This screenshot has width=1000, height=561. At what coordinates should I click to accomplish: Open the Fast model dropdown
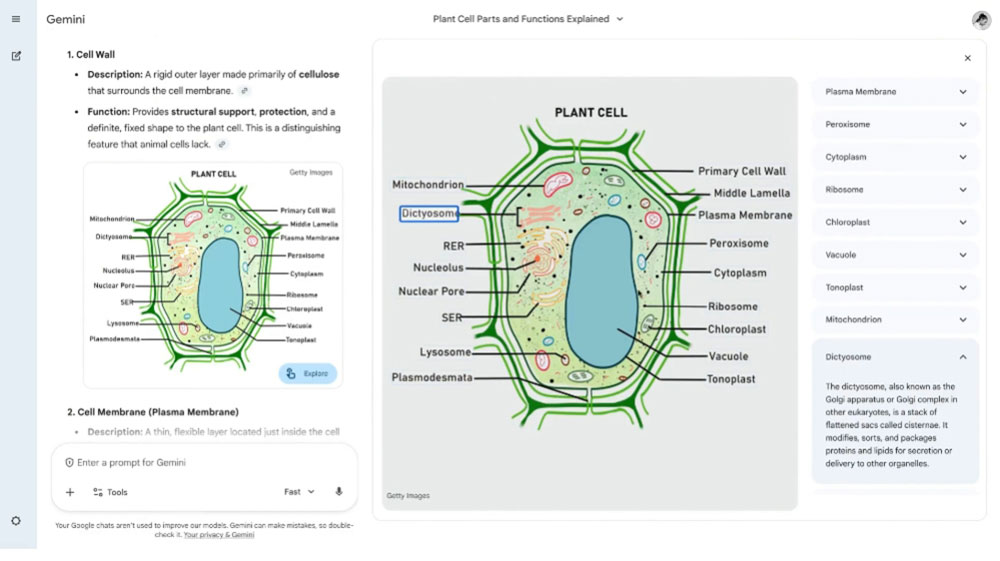[299, 492]
